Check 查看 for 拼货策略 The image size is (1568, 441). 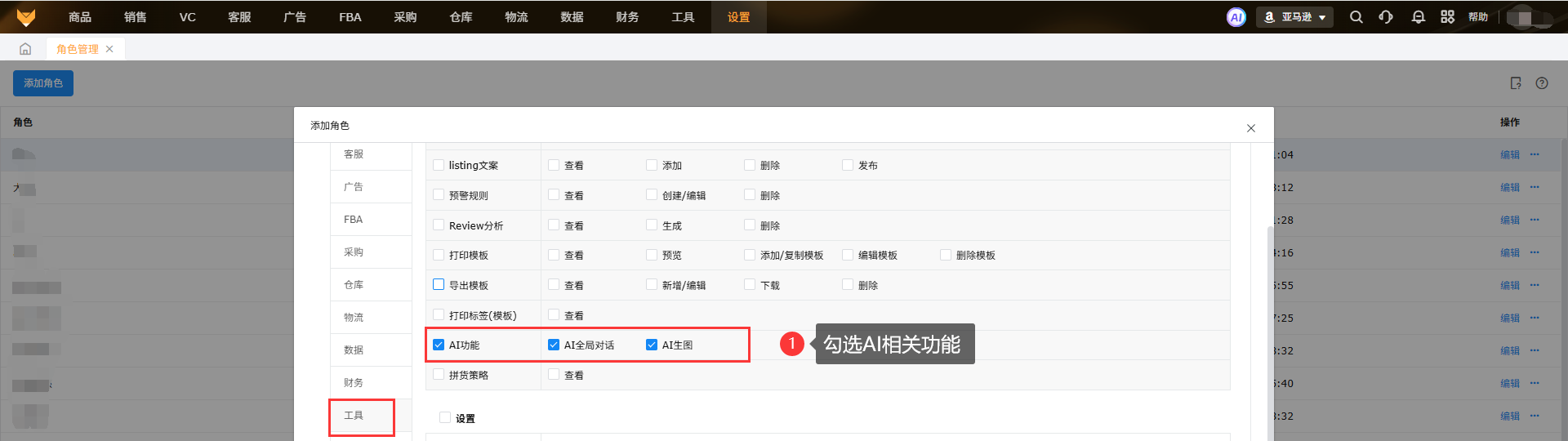[554, 375]
